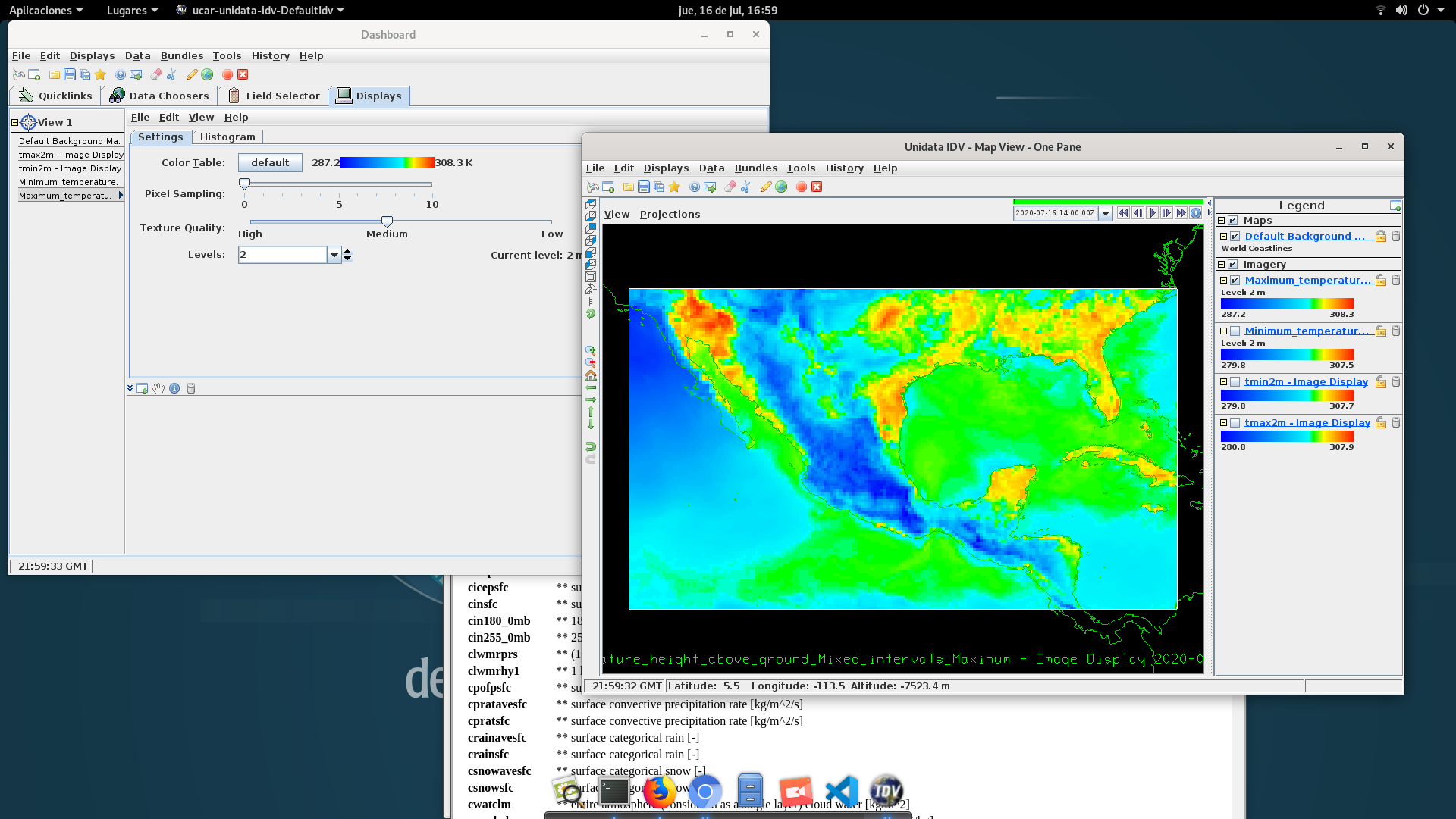Open the Levels combo box dropdown
The width and height of the screenshot is (1456, 819).
(x=334, y=255)
